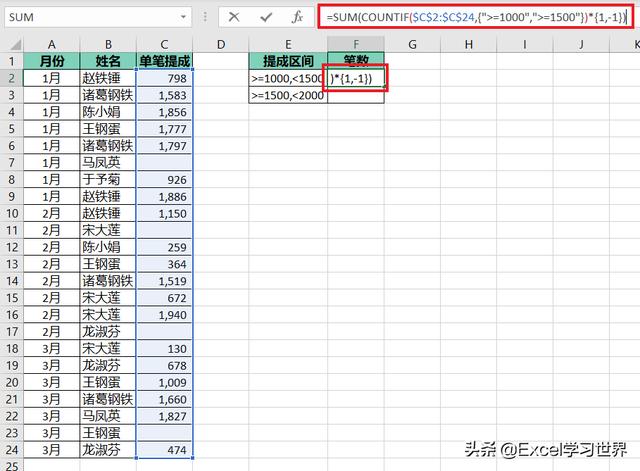The height and width of the screenshot is (471, 640).
Task: Select column G header
Action: tap(413, 44)
